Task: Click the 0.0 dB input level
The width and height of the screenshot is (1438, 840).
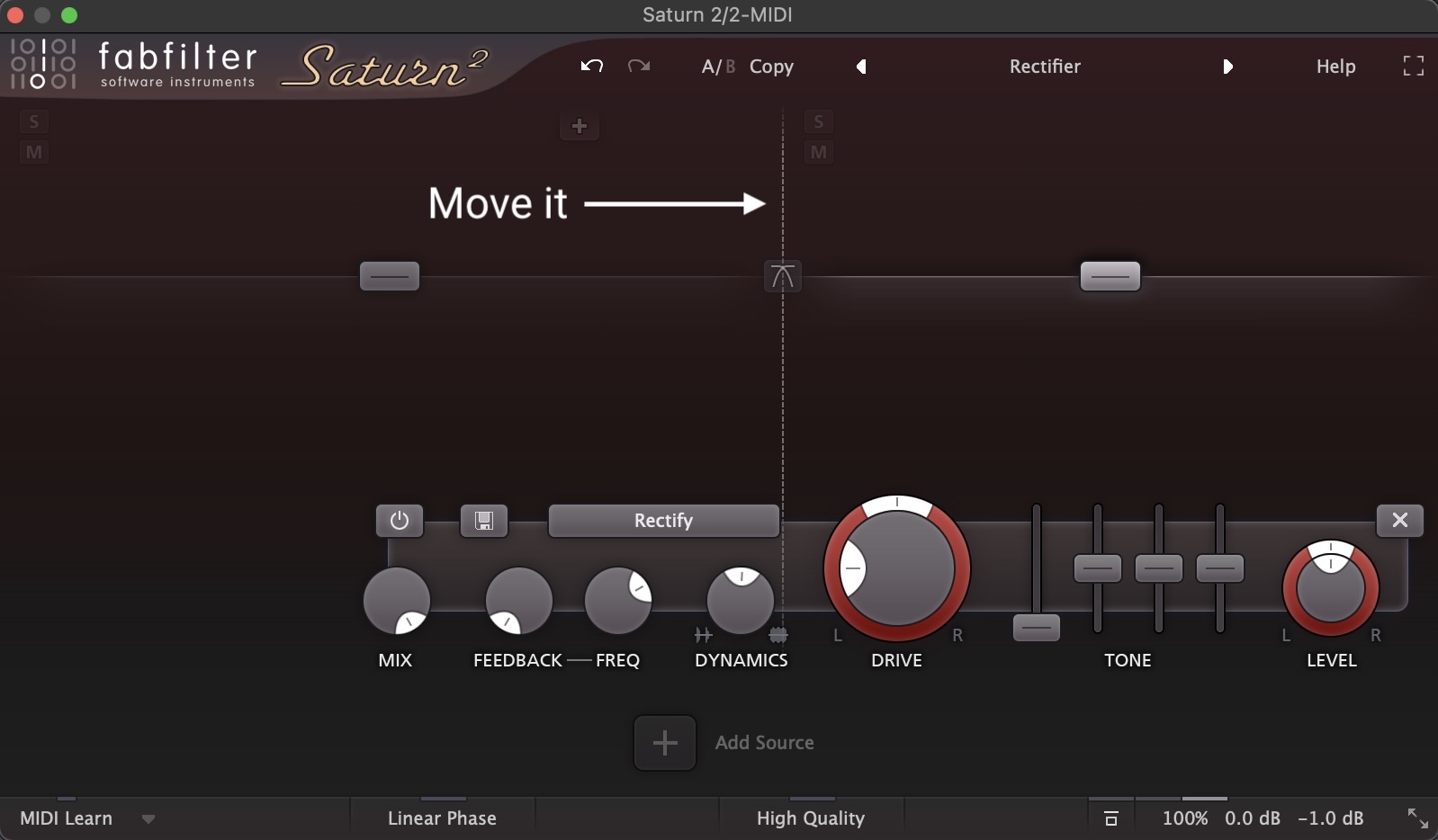Action: pos(1253,818)
